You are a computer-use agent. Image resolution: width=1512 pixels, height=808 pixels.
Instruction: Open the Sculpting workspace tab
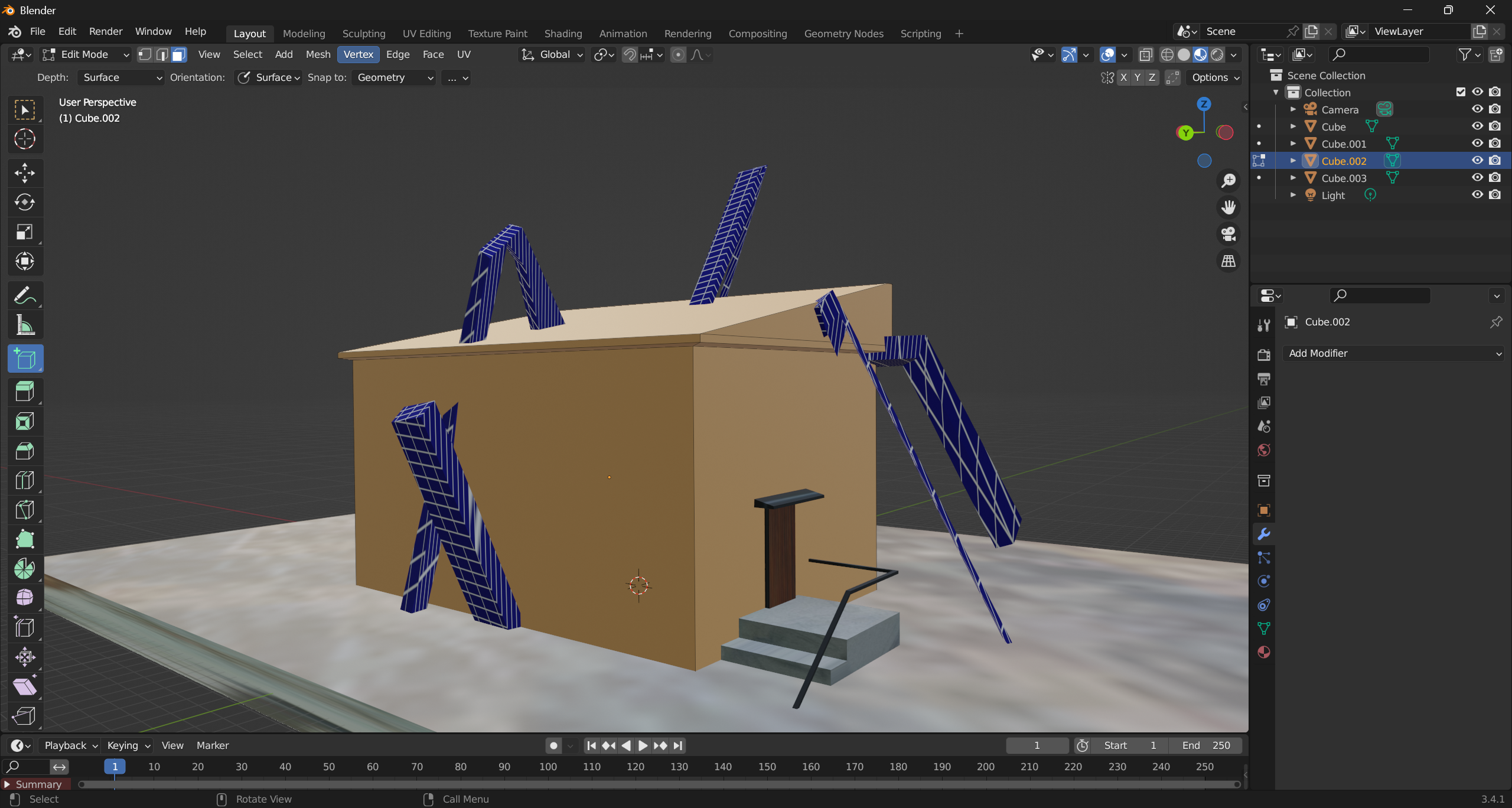(x=364, y=34)
